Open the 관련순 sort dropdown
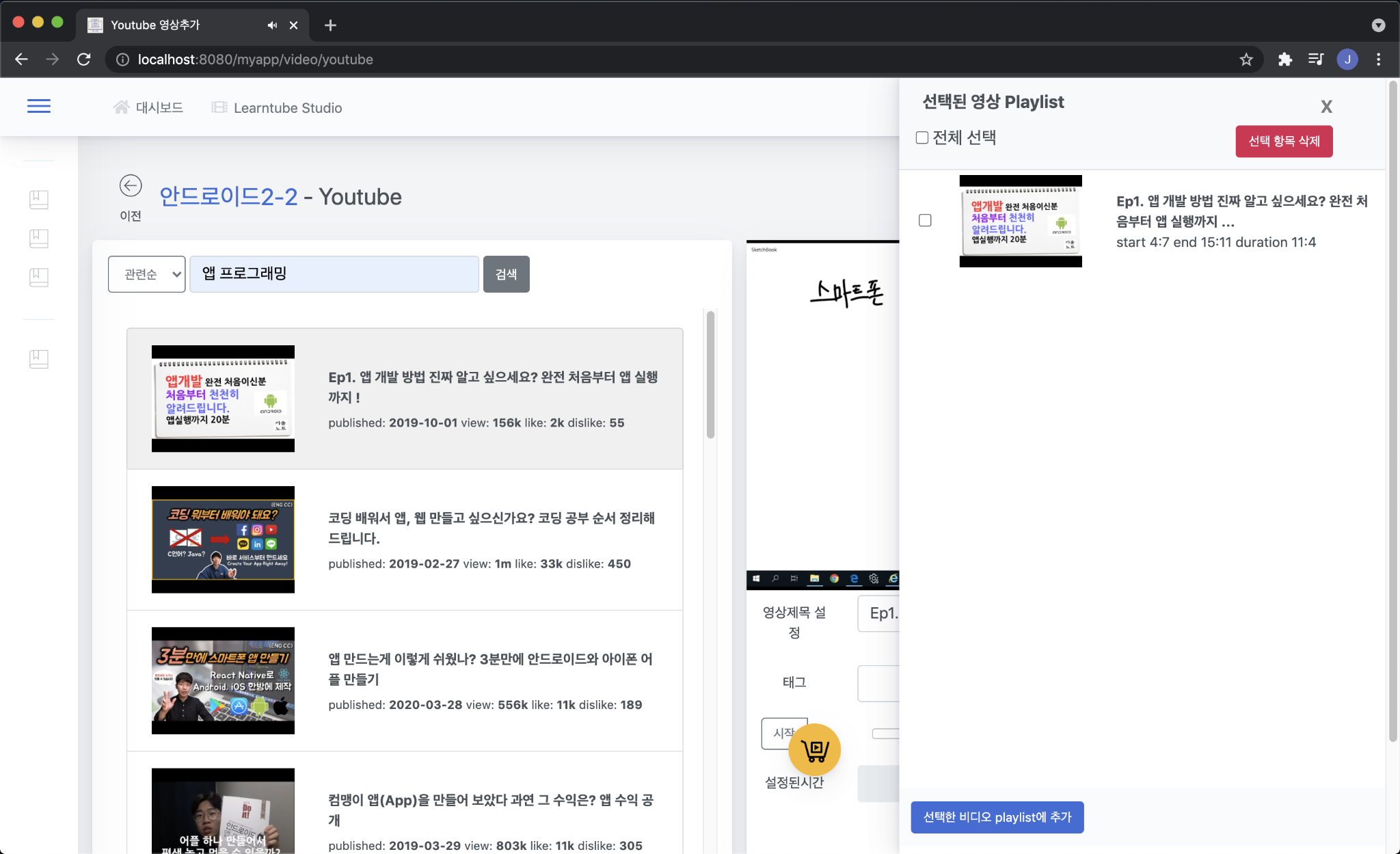Viewport: 1400px width, 854px height. coord(146,274)
